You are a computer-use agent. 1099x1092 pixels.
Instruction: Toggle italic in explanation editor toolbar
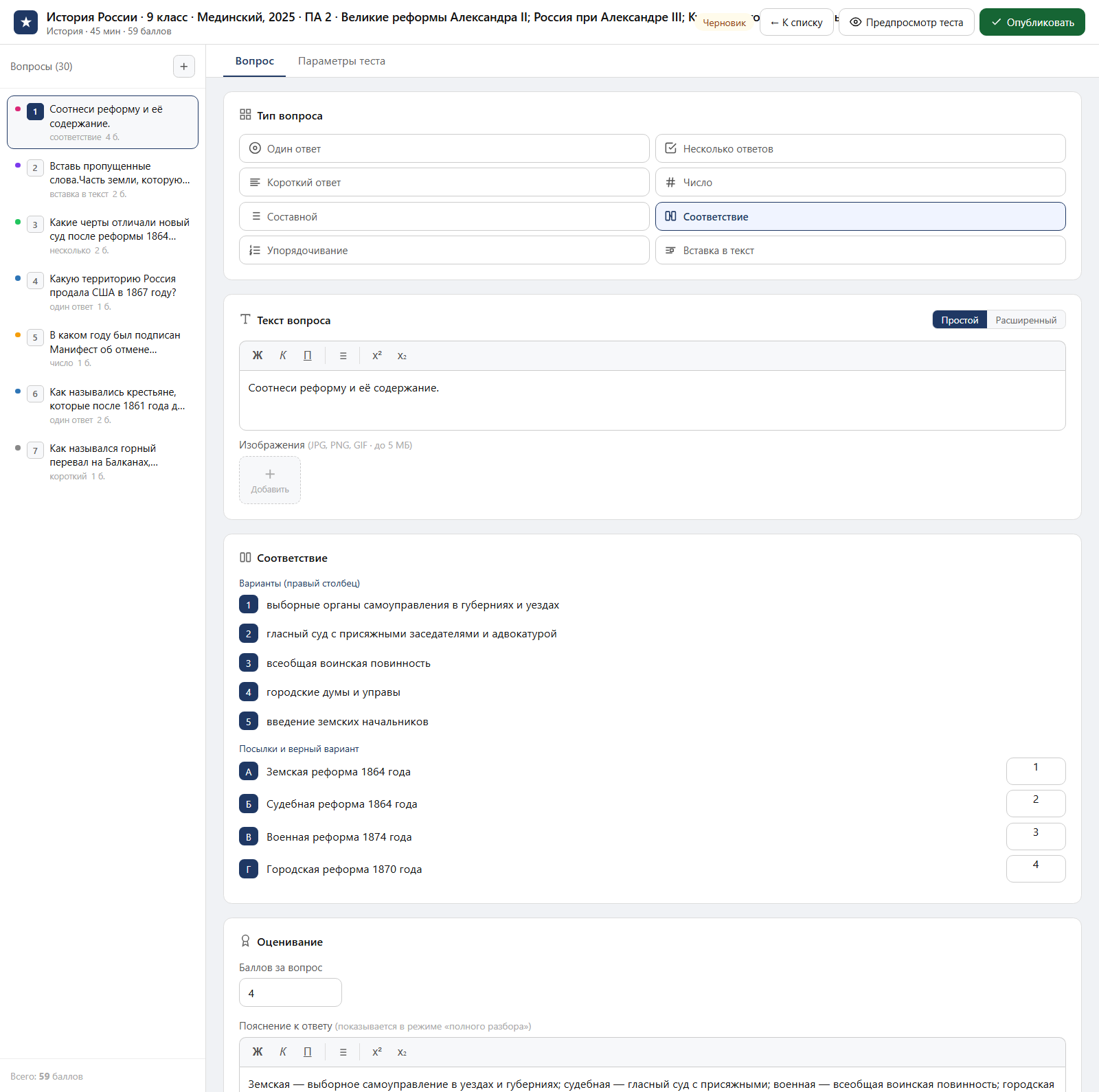pos(283,1052)
